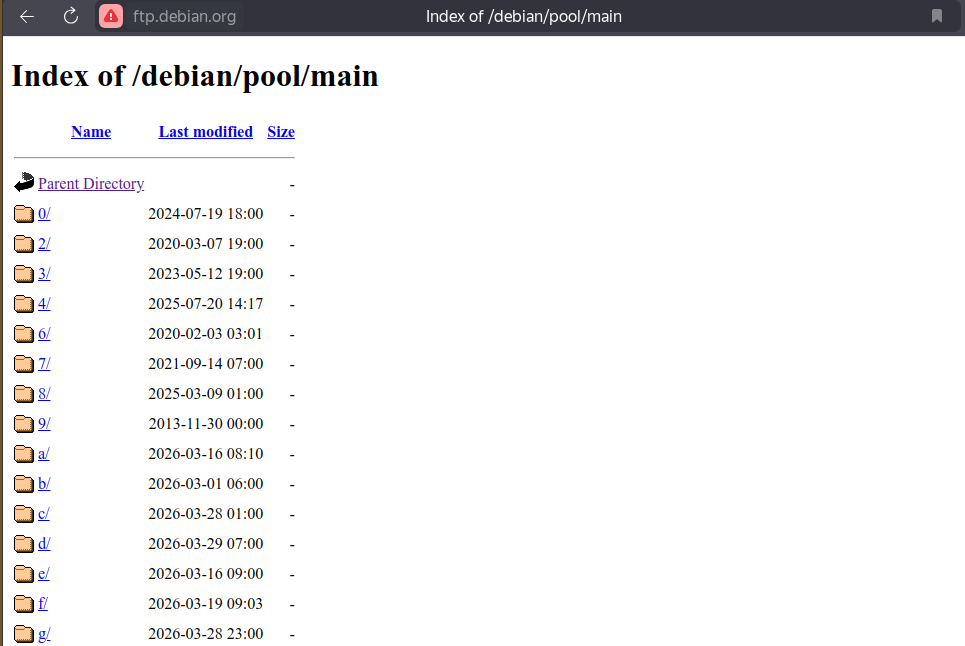Click the folder icon next to a/
The height and width of the screenshot is (646, 965).
click(x=24, y=454)
